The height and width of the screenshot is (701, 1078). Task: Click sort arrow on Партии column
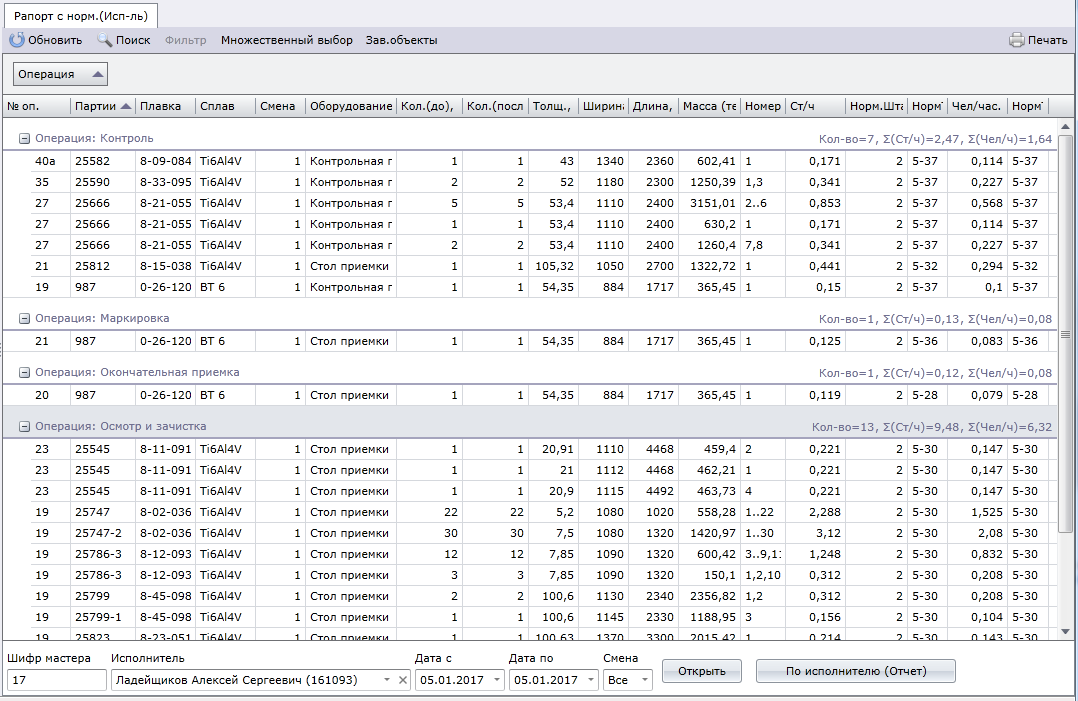pyautogui.click(x=126, y=107)
